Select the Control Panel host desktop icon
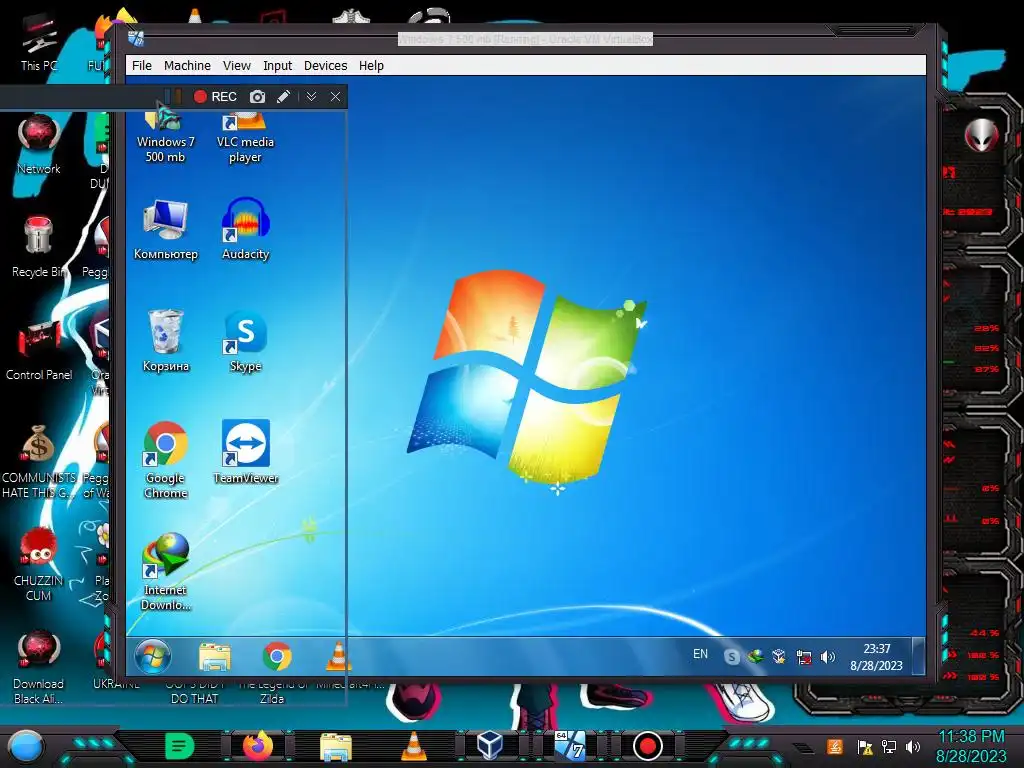1024x768 pixels. (x=39, y=350)
